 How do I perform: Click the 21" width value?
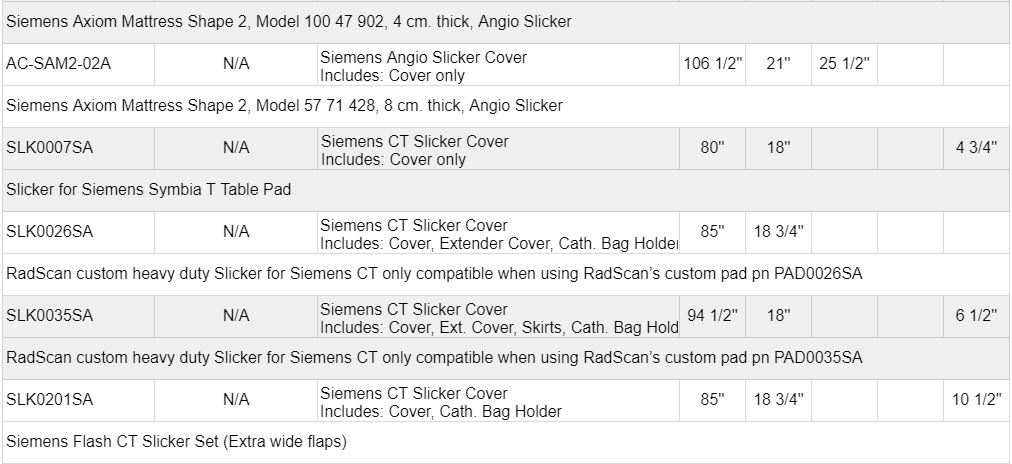coord(777,64)
